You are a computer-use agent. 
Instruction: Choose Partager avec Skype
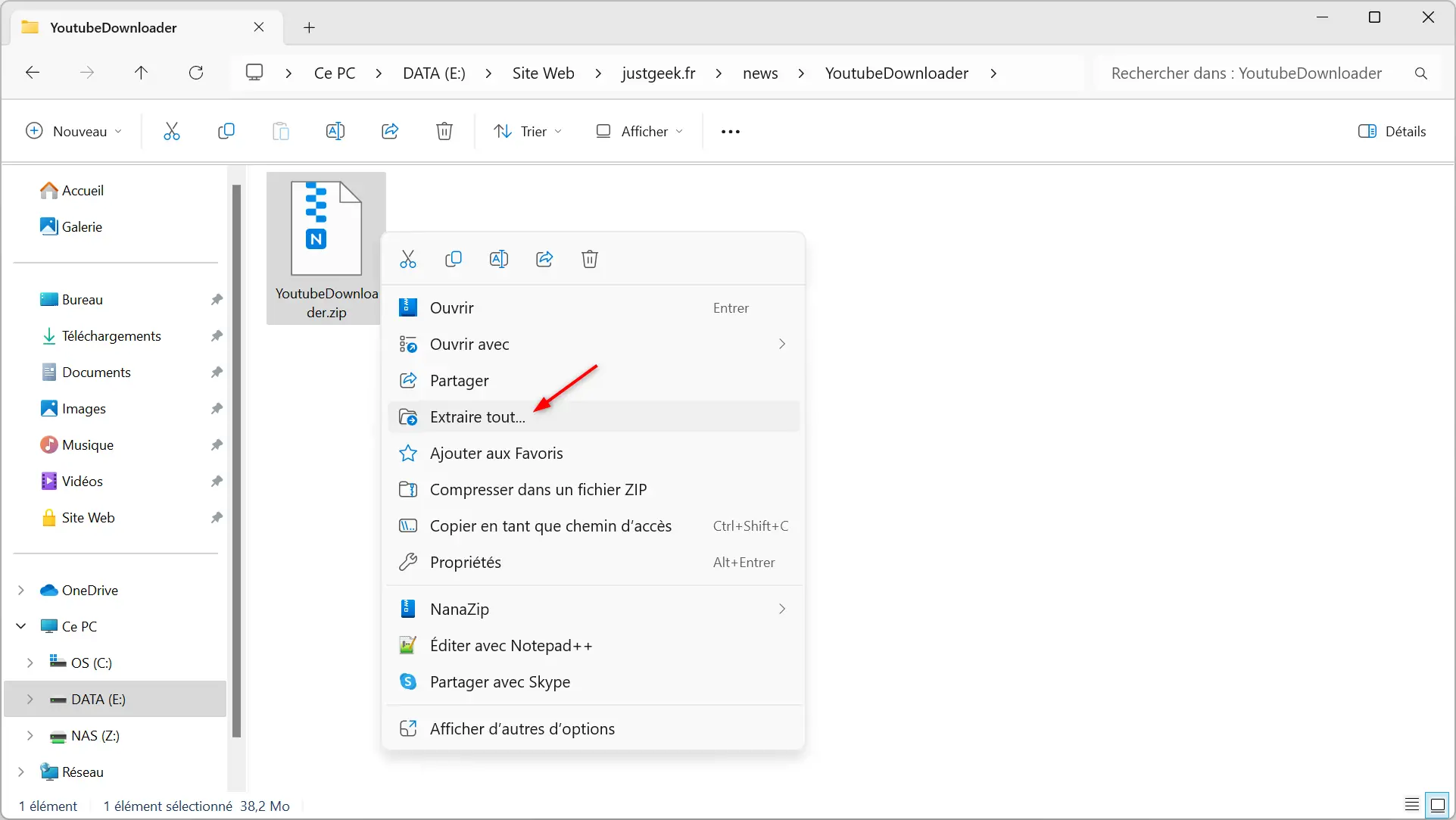594,682
